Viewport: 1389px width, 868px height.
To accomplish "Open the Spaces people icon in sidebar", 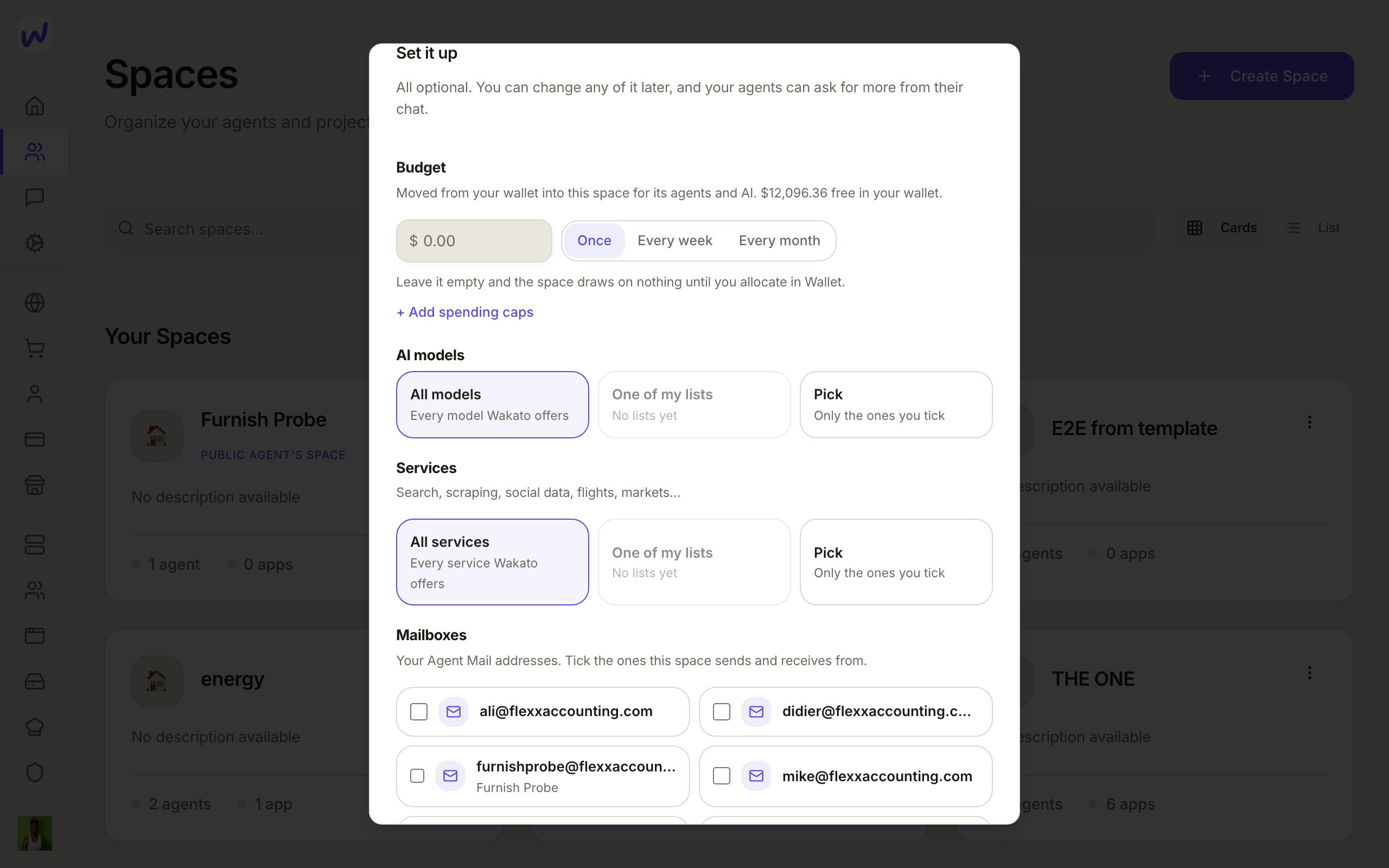I will click(x=34, y=151).
